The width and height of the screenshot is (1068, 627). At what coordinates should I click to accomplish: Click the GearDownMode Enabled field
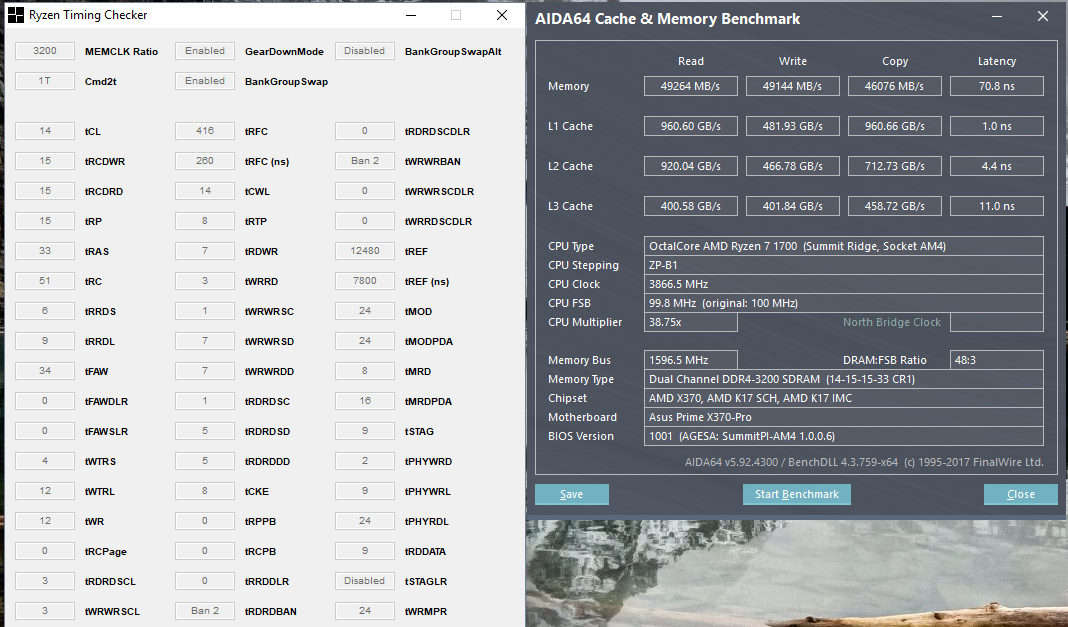click(205, 51)
